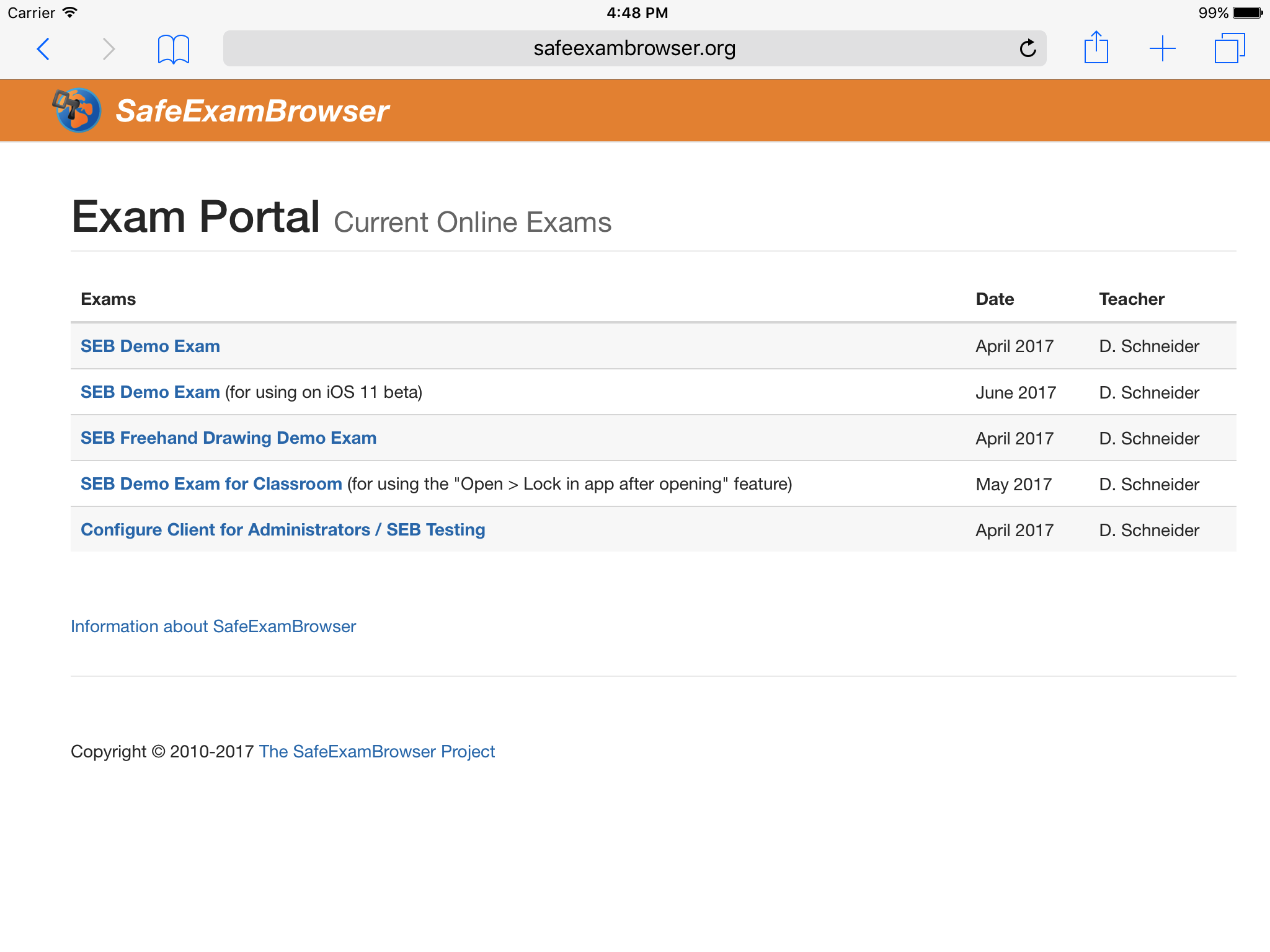Screen dimensions: 1270x952
Task: Tap the Safari back arrow
Action: pos(43,49)
